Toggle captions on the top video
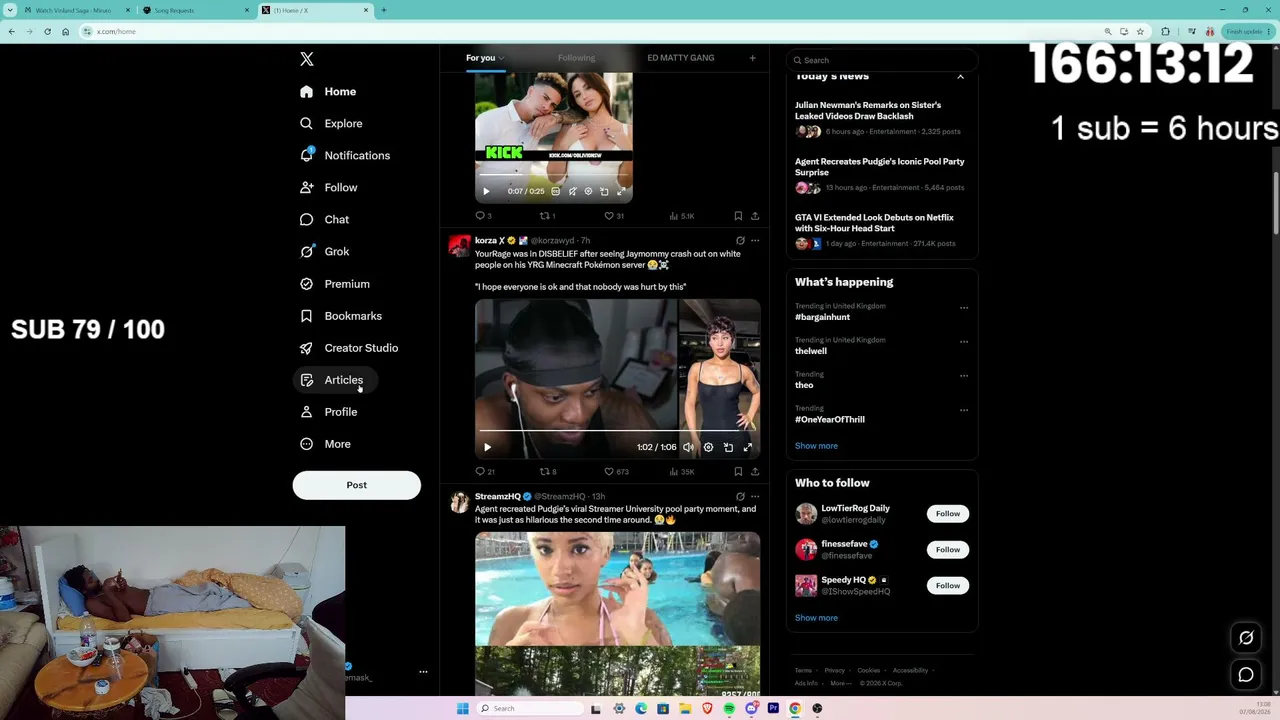Screen dimensions: 1280x720 tap(556, 191)
